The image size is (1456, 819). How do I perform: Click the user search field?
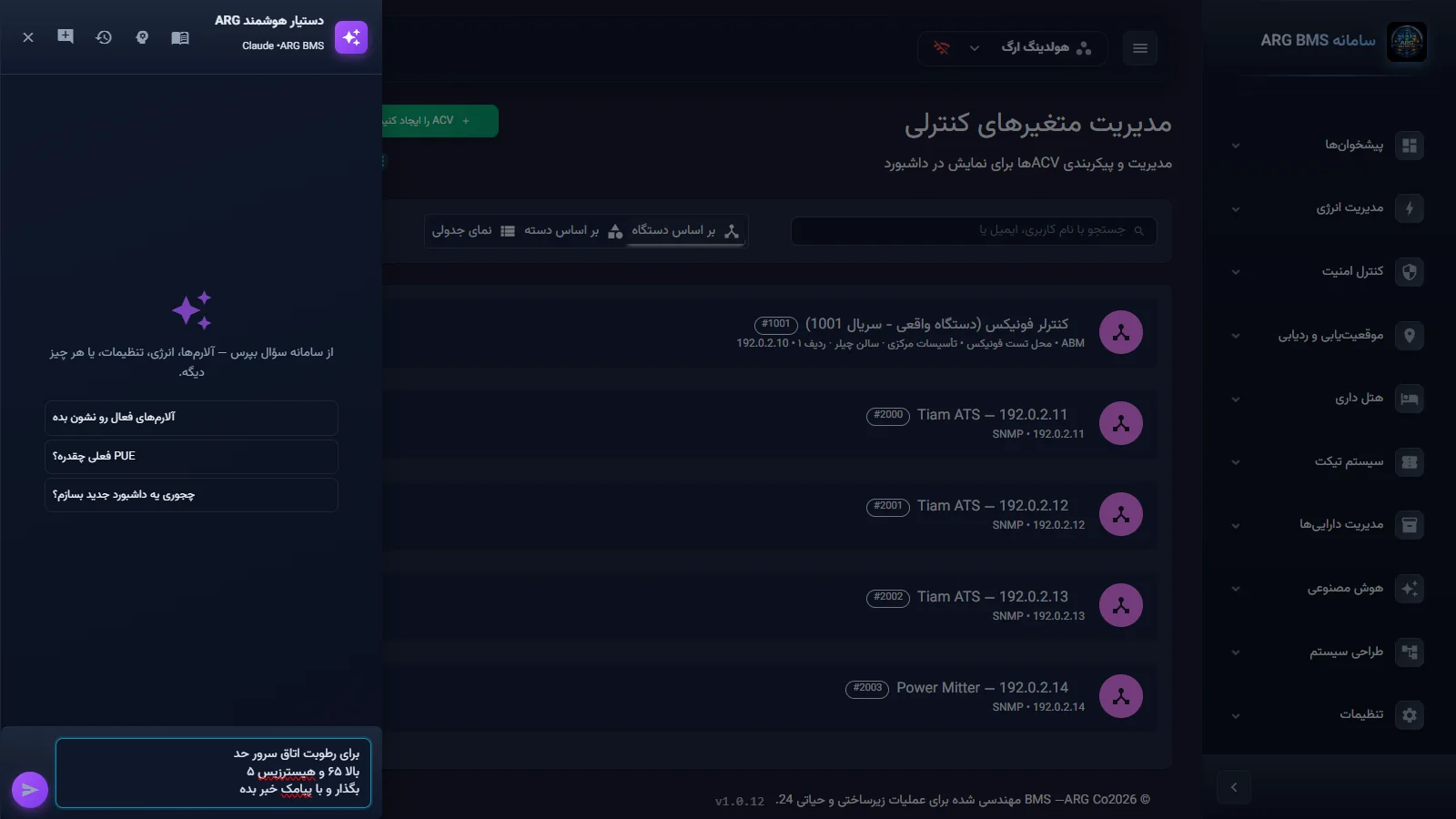[x=974, y=230]
